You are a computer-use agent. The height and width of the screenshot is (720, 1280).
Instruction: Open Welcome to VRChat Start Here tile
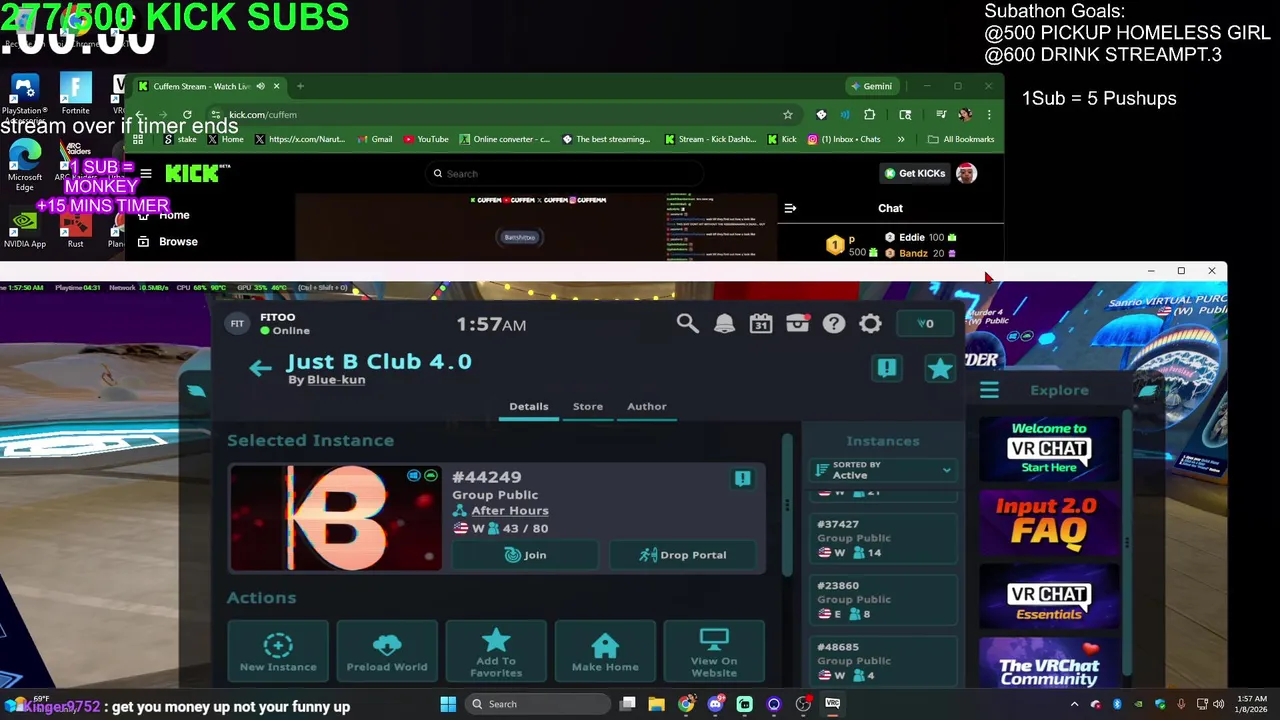[x=1048, y=449]
